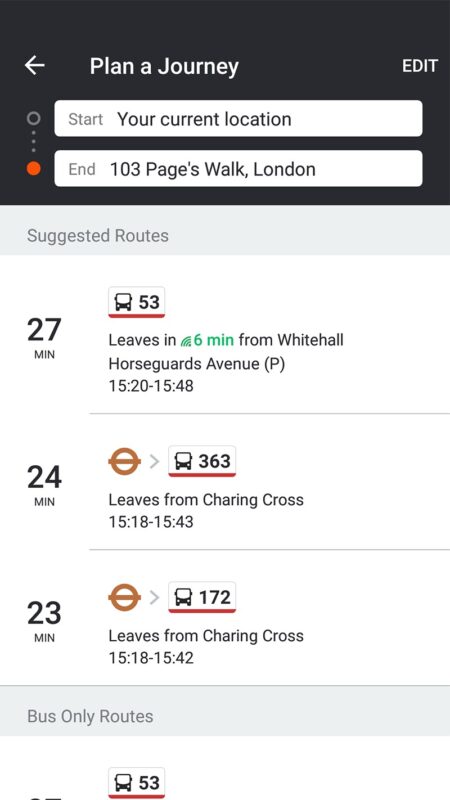Tap the EDIT button
The image size is (450, 800).
419,66
